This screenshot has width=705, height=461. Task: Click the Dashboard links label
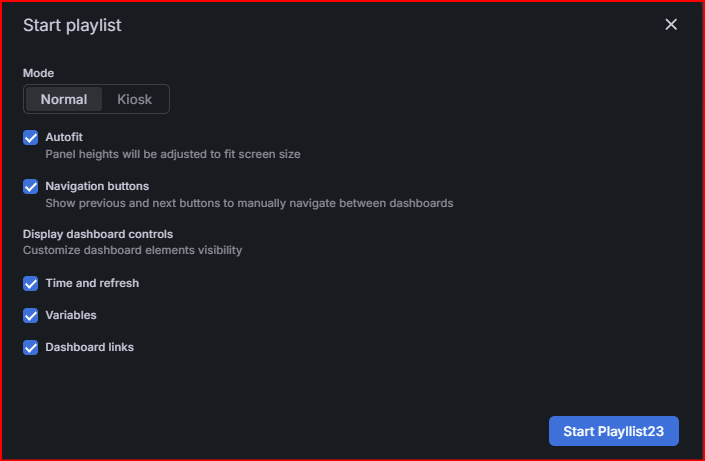point(89,347)
